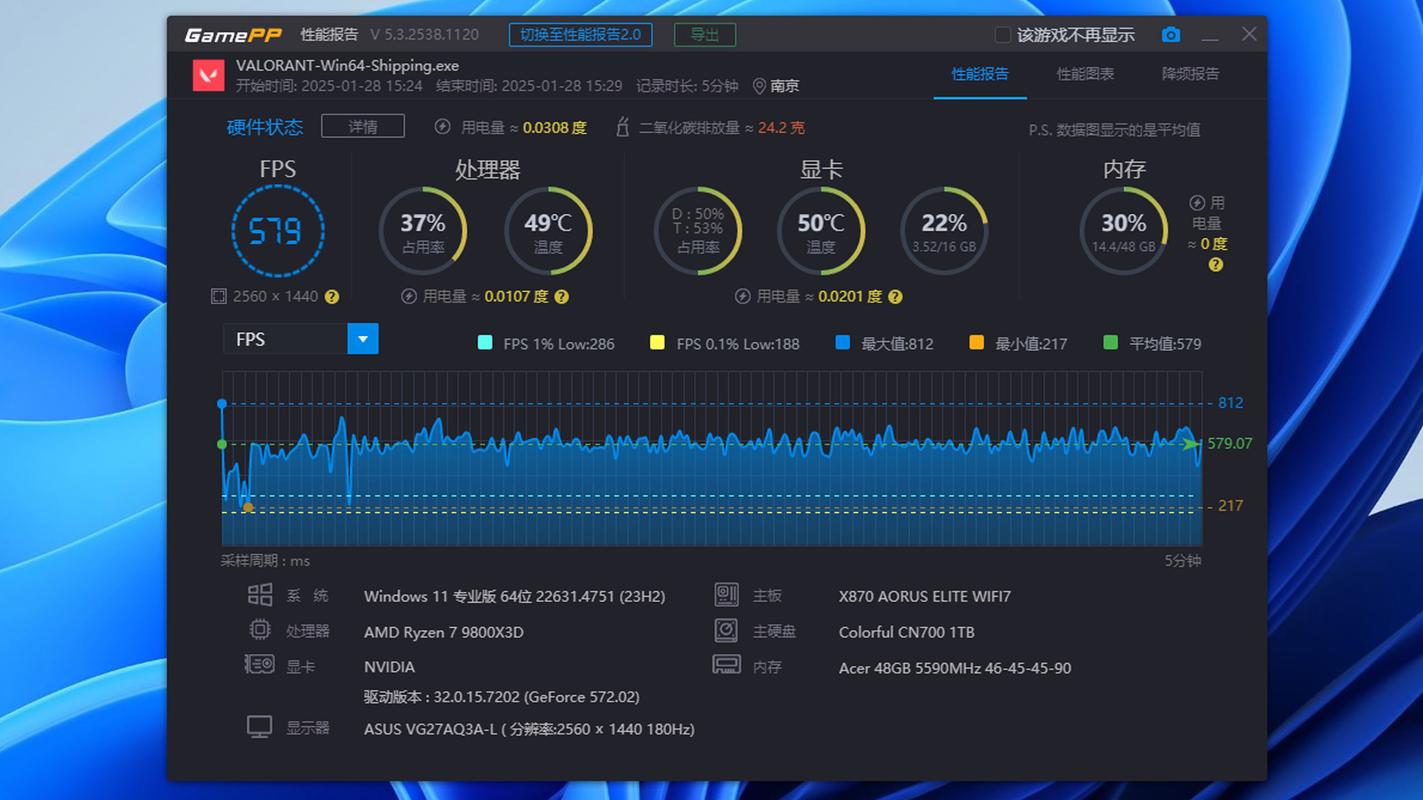Click the CO2 emission bottle icon
This screenshot has width=1423, height=800.
pos(622,127)
